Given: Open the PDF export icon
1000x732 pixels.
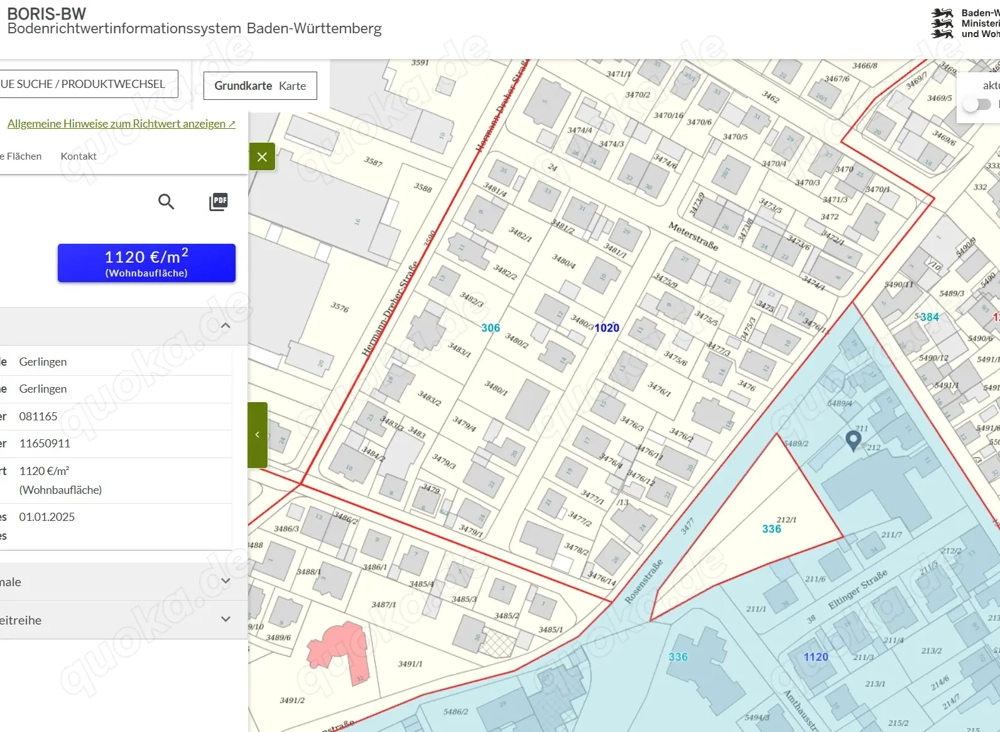Looking at the screenshot, I should click(x=218, y=202).
